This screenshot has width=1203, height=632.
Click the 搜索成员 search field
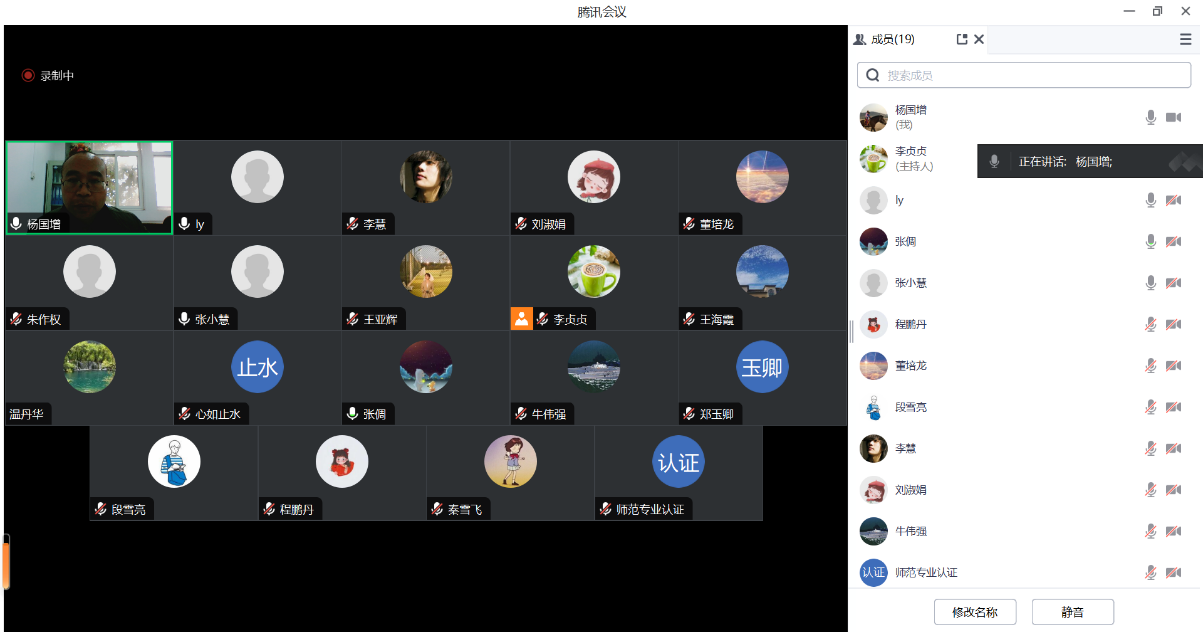click(x=1024, y=75)
